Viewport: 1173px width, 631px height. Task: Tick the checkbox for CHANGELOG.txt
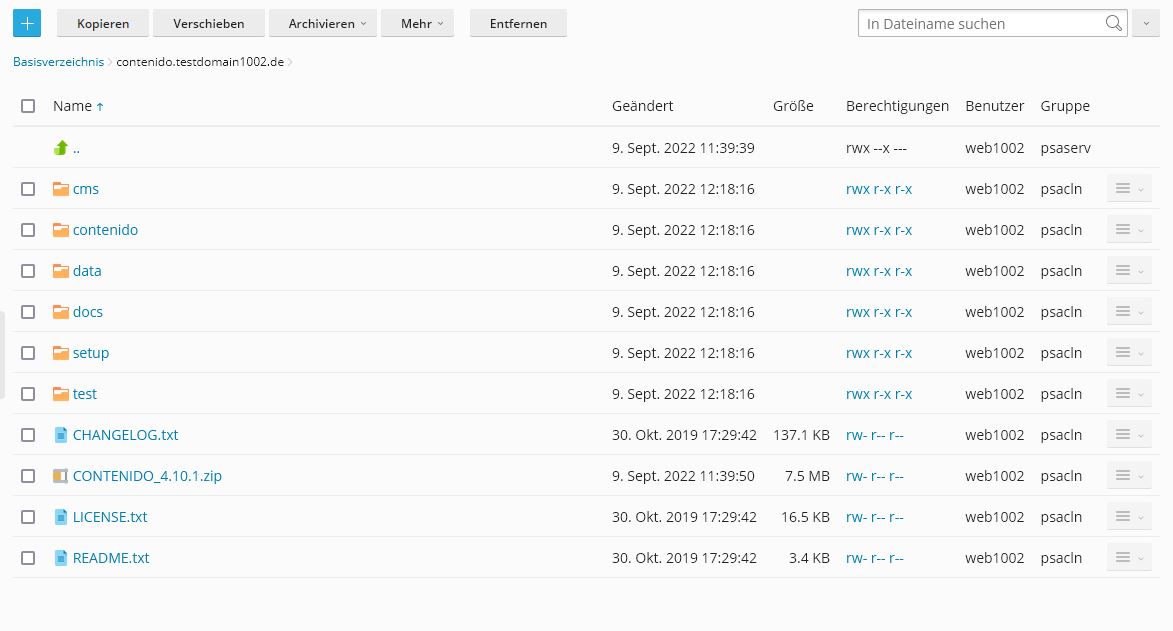(28, 435)
